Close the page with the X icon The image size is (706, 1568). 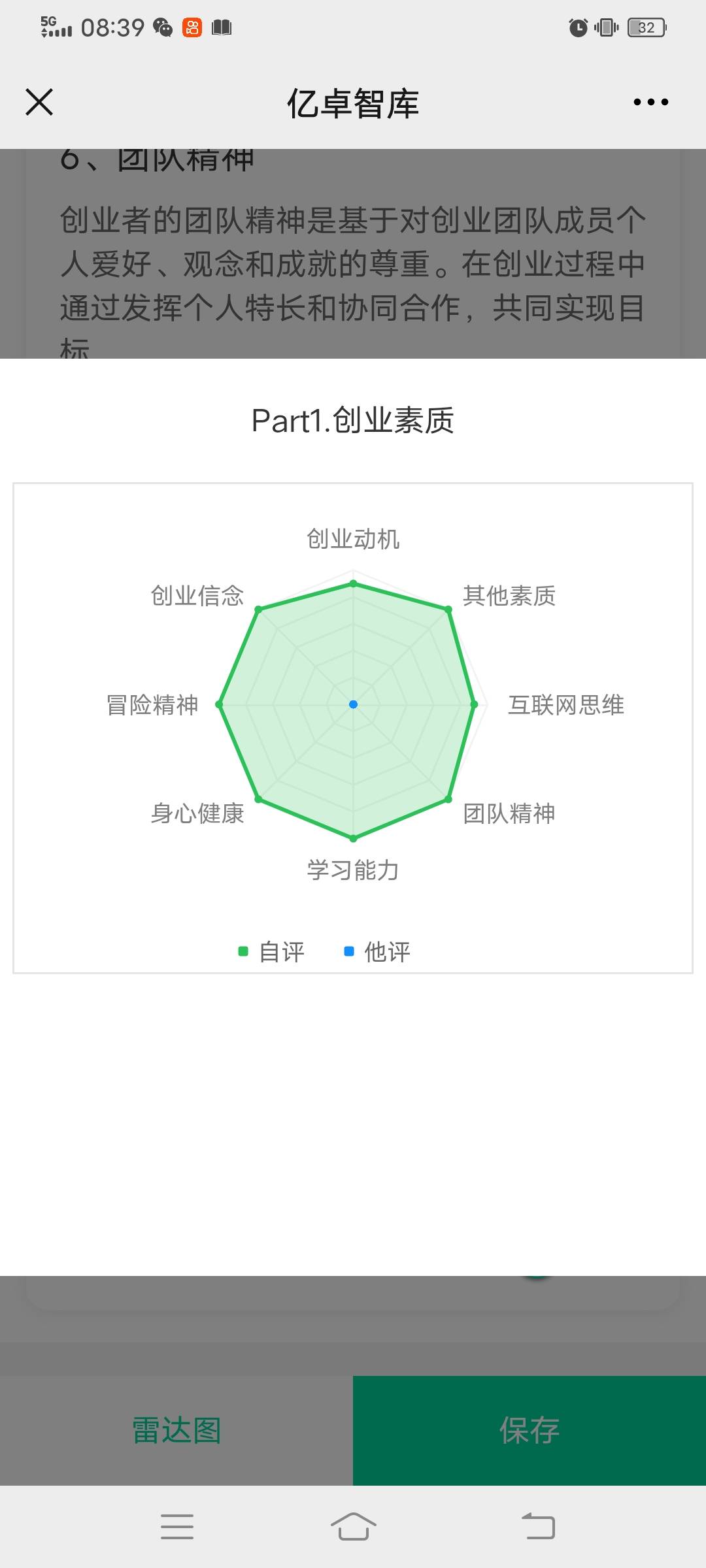(39, 102)
